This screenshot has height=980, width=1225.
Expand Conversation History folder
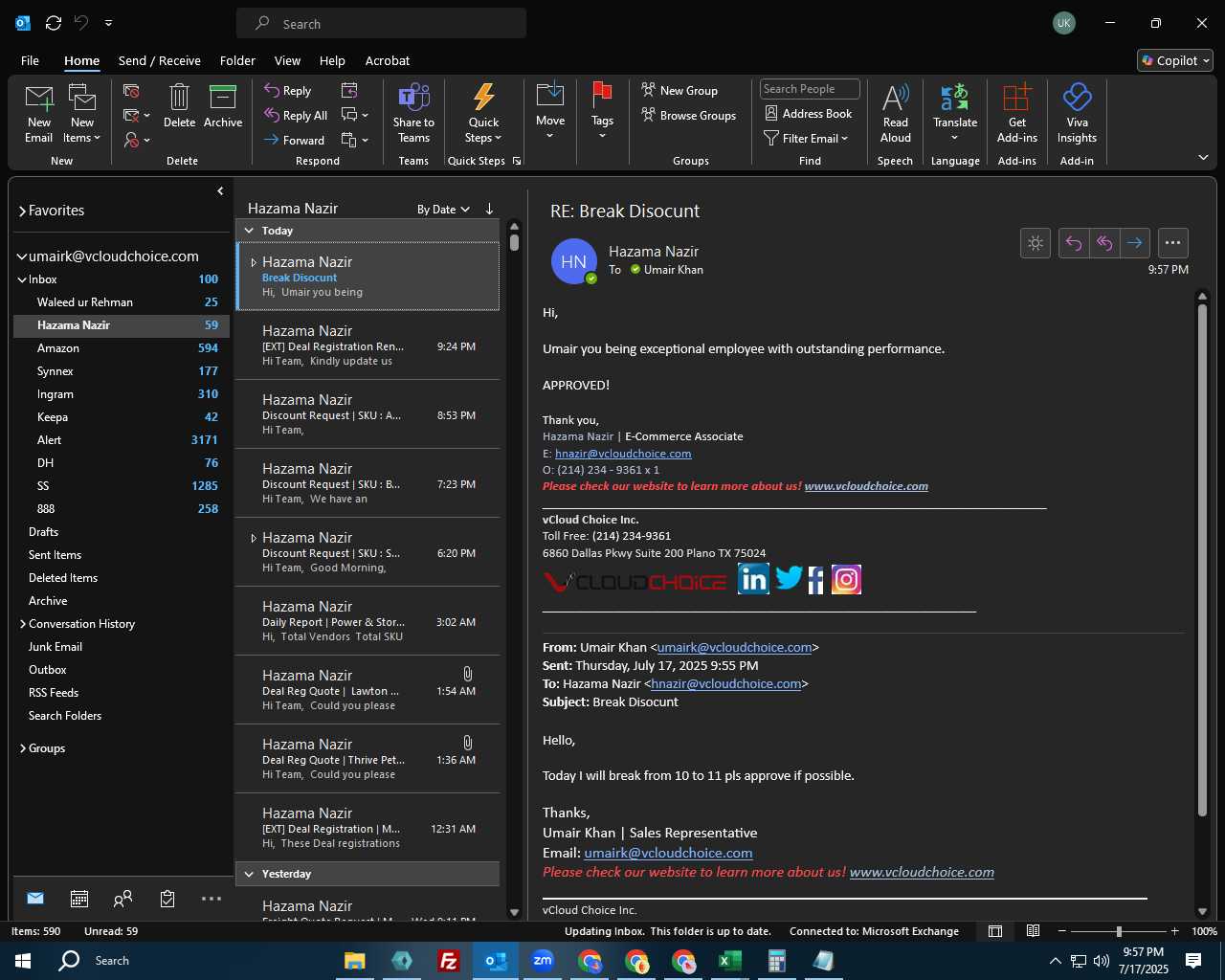click(x=22, y=624)
